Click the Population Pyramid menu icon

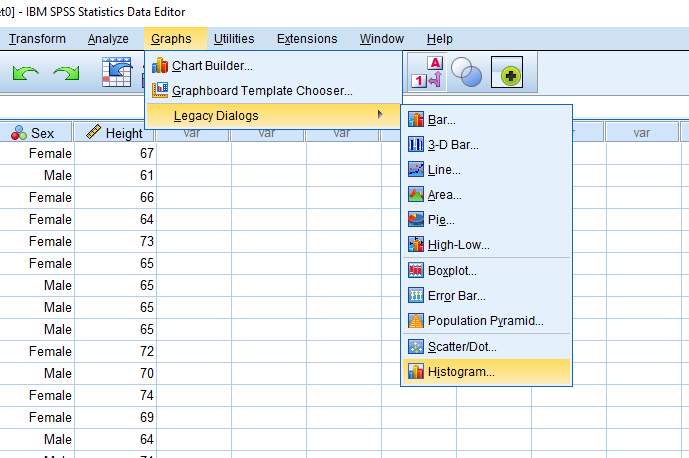(x=416, y=320)
